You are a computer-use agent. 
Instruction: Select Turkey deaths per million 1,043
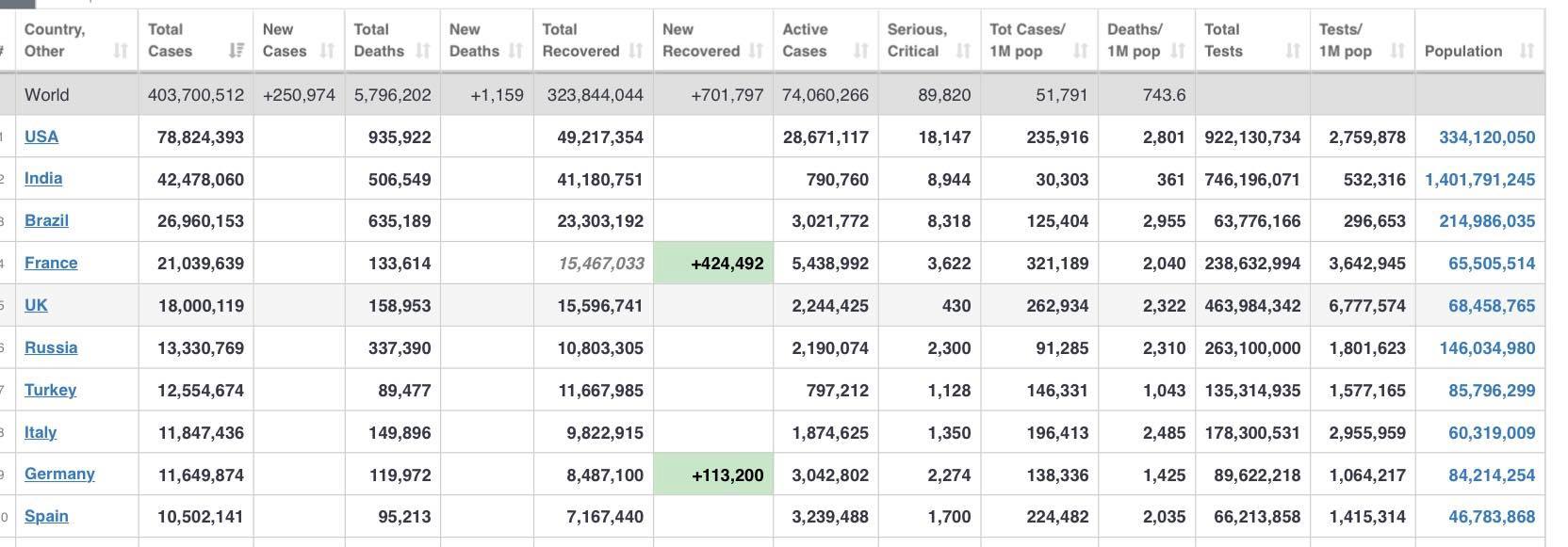[x=1164, y=391]
